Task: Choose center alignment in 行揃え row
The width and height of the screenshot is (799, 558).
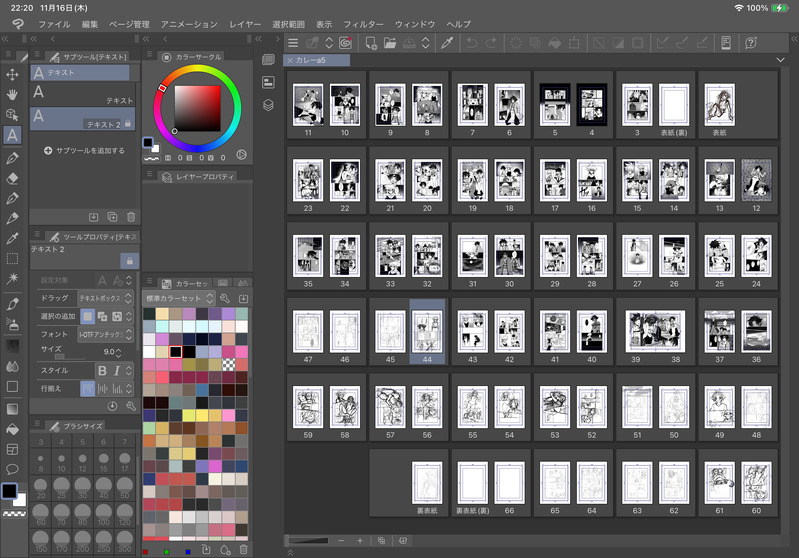Action: 102,389
